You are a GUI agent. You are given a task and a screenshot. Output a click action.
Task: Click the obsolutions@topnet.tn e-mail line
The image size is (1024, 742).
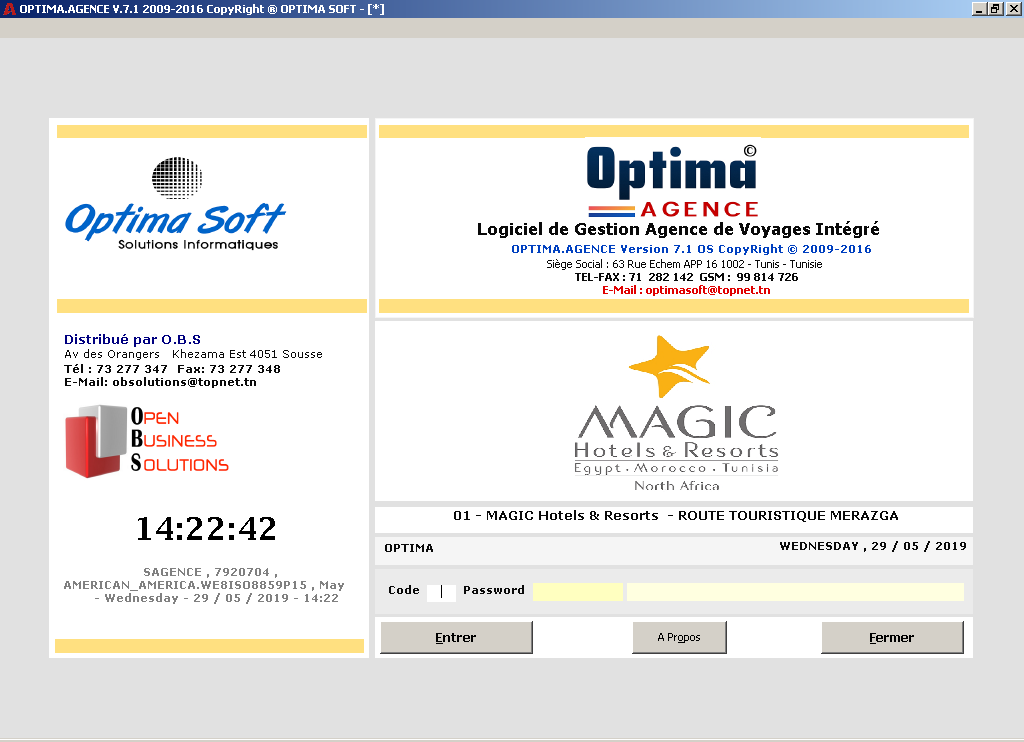click(x=161, y=382)
